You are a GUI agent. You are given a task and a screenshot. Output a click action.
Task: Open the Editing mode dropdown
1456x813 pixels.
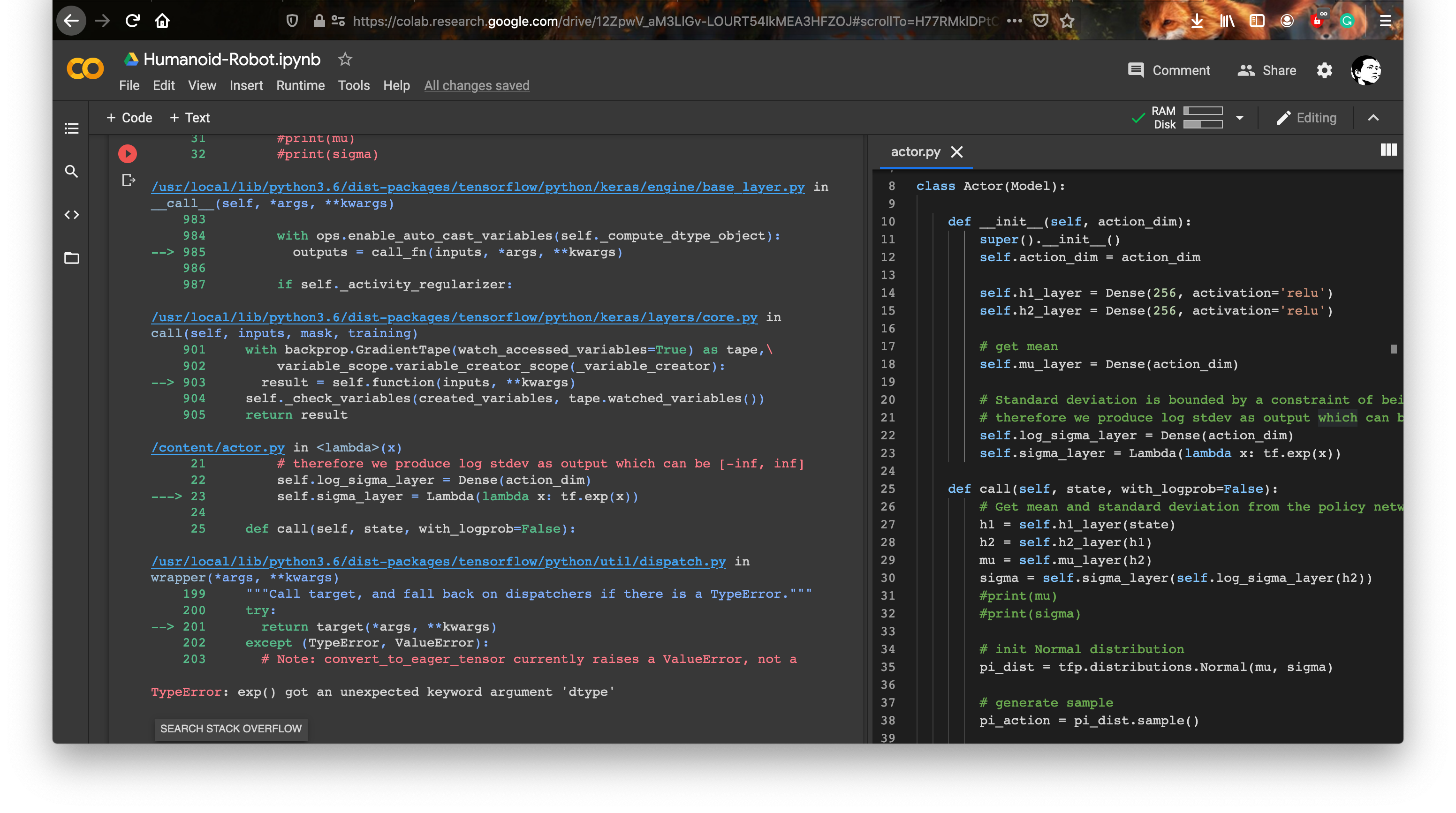click(x=1307, y=118)
